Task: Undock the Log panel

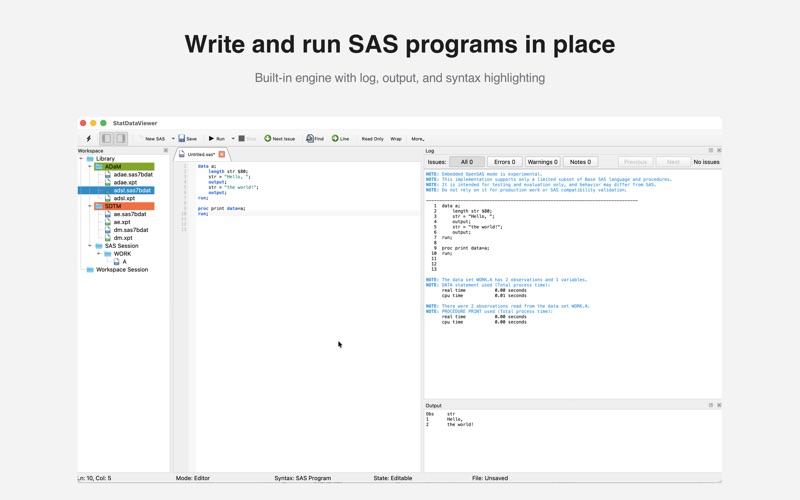Action: click(x=711, y=151)
